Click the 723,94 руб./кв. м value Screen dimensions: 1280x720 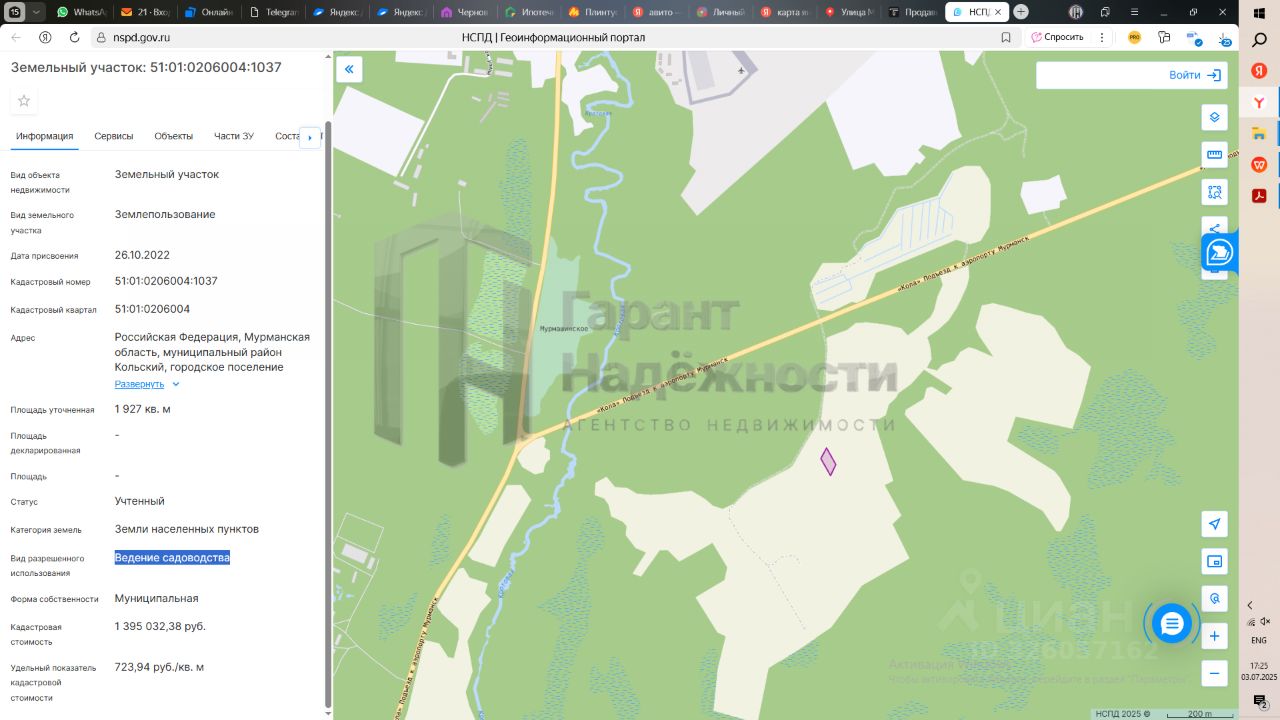(x=159, y=667)
